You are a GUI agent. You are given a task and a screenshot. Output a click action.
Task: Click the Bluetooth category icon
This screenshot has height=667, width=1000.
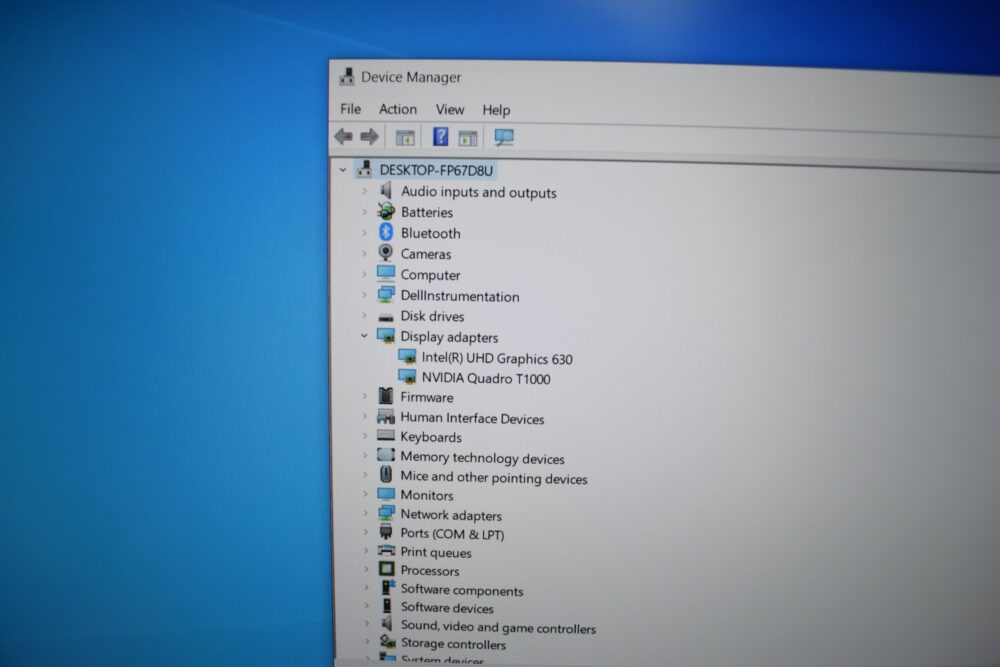pos(386,232)
